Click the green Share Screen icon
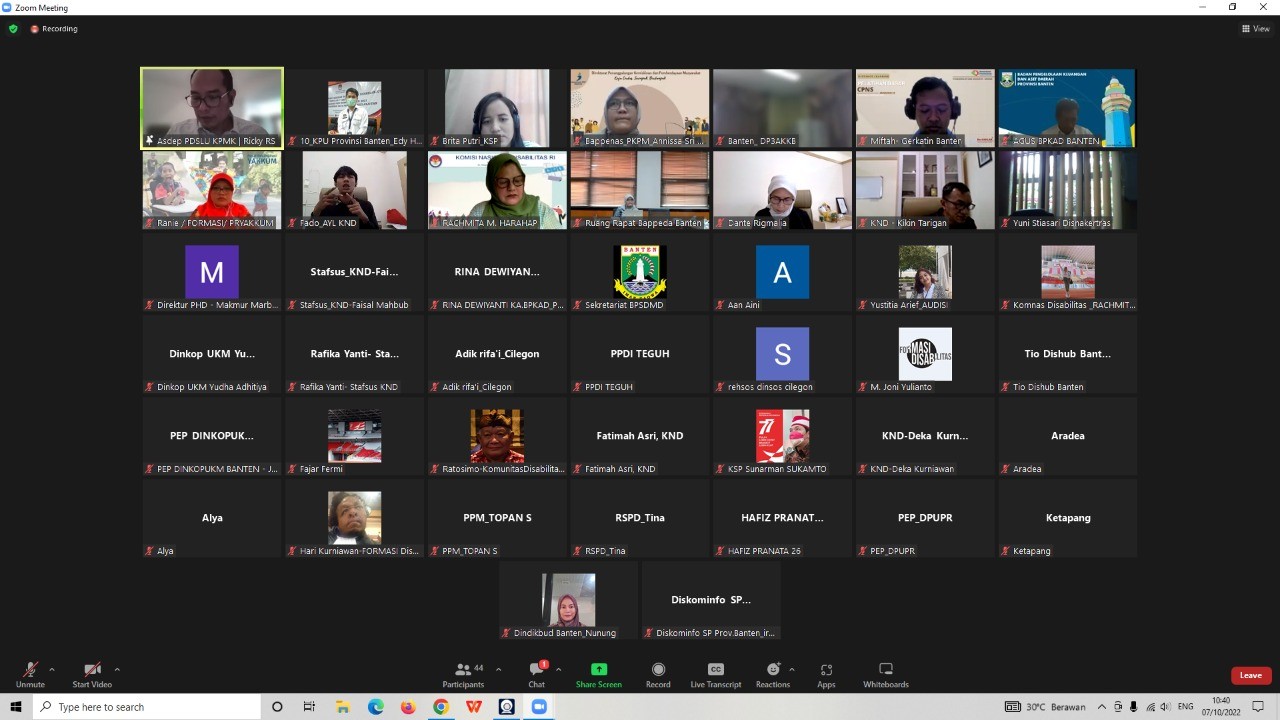This screenshot has width=1280, height=720. pos(598,670)
